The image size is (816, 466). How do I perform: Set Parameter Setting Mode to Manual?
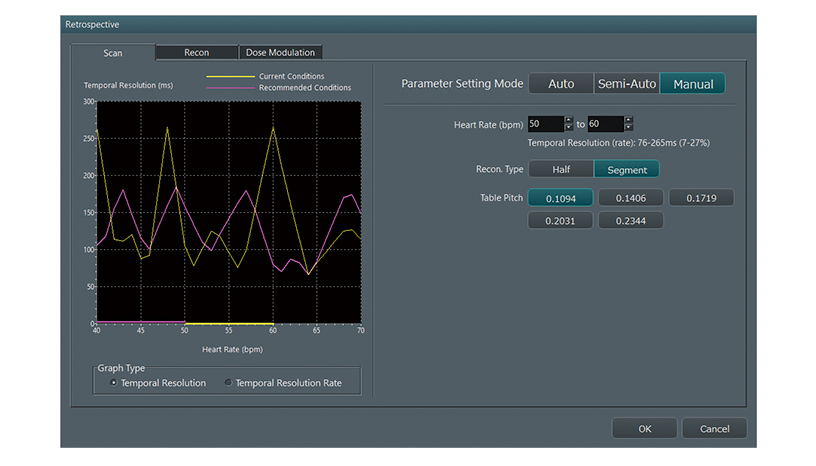point(693,84)
